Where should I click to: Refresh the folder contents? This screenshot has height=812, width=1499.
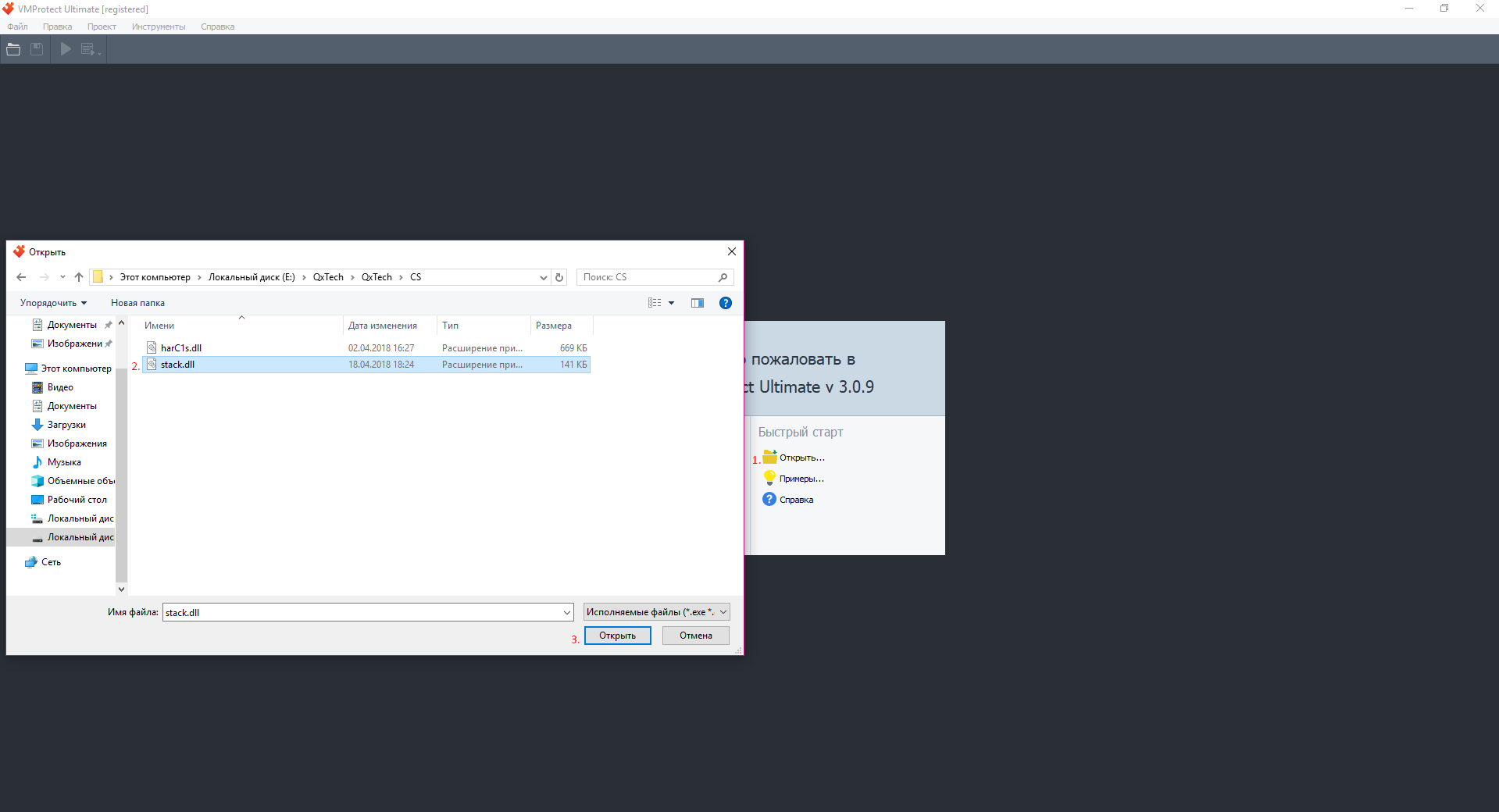pos(559,277)
